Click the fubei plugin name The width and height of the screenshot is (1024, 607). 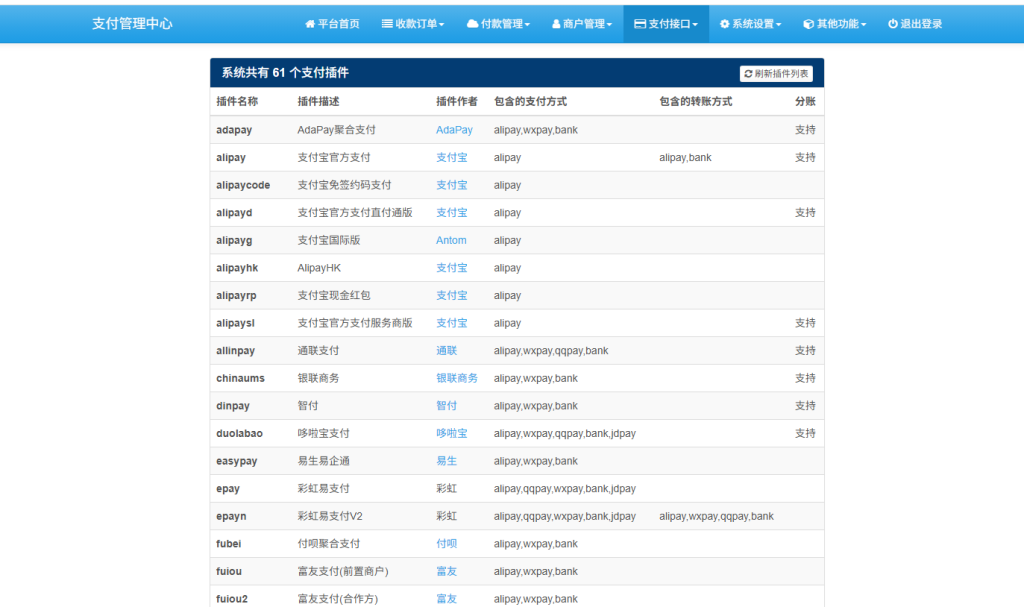coord(229,544)
